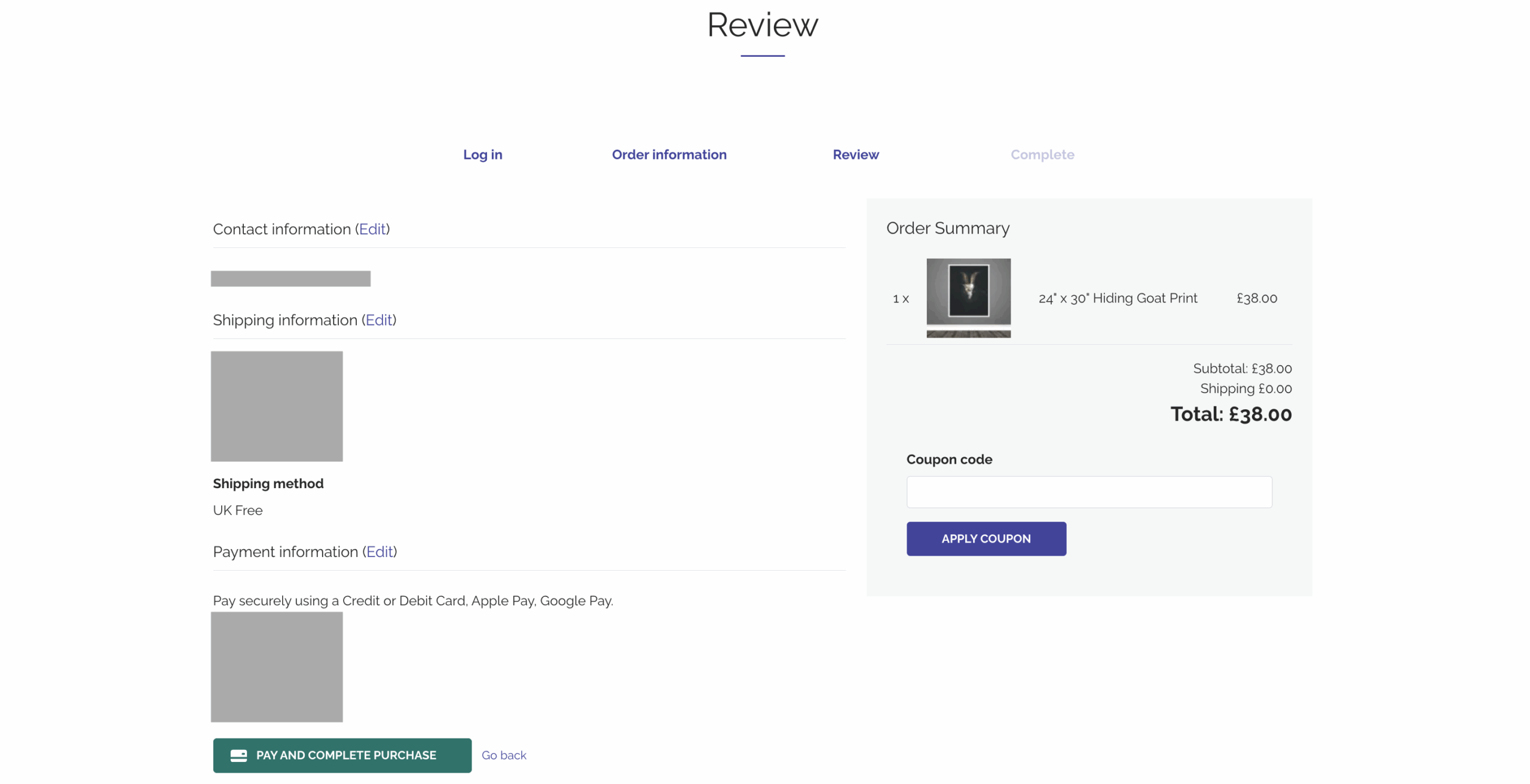Click the Total £38.00 amount

click(1230, 414)
